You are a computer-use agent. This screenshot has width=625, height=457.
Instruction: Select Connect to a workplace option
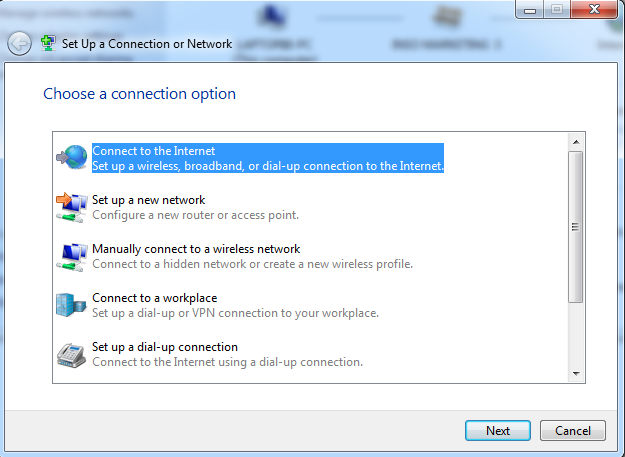(235, 305)
